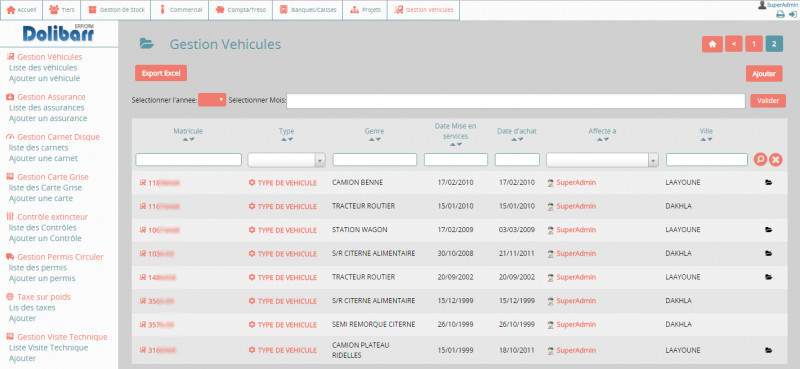The width and height of the screenshot is (800, 369).
Task: Open the Gestion de stock tab
Action: [x=116, y=10]
